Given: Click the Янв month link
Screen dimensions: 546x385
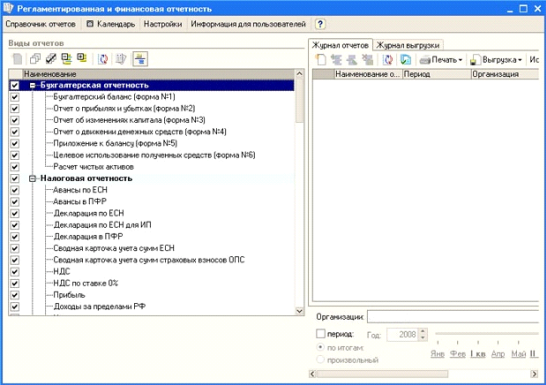Looking at the screenshot, I should (x=437, y=354).
